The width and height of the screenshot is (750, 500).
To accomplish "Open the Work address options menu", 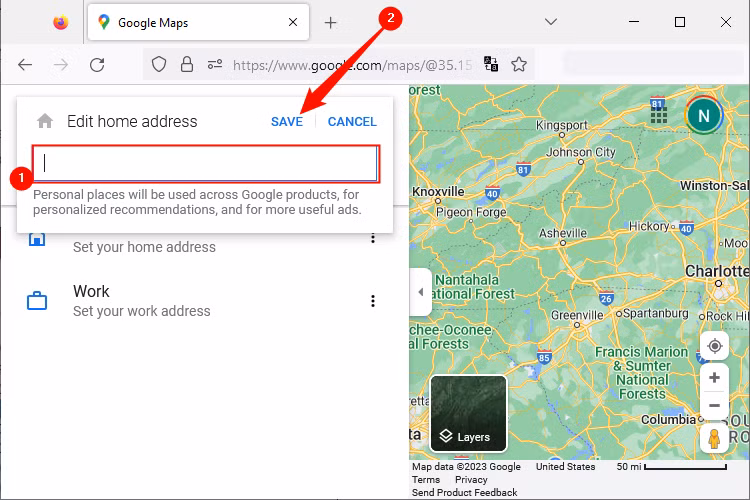I will click(x=373, y=301).
